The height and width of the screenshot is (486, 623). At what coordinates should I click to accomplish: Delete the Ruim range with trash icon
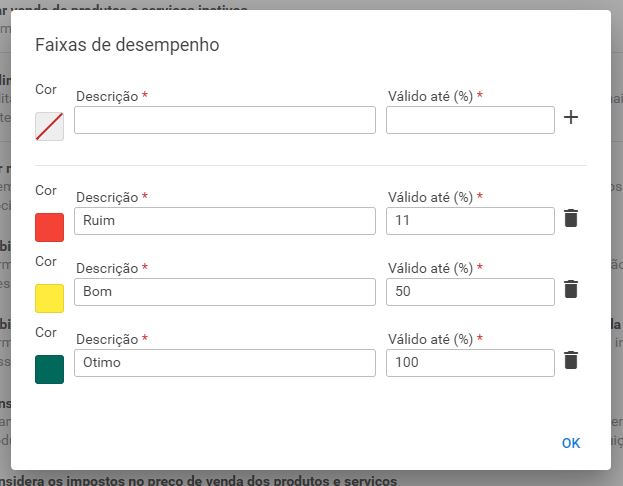571,218
